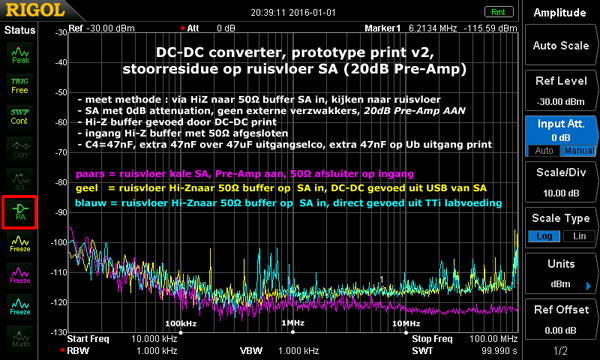The image size is (600, 360).
Task: Click the RBW 1.000 kHz value
Action: 157,351
